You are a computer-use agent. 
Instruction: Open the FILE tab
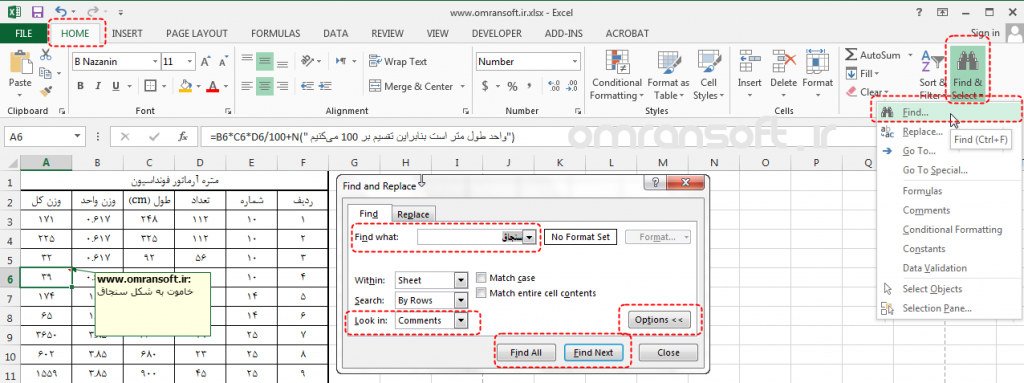point(24,33)
